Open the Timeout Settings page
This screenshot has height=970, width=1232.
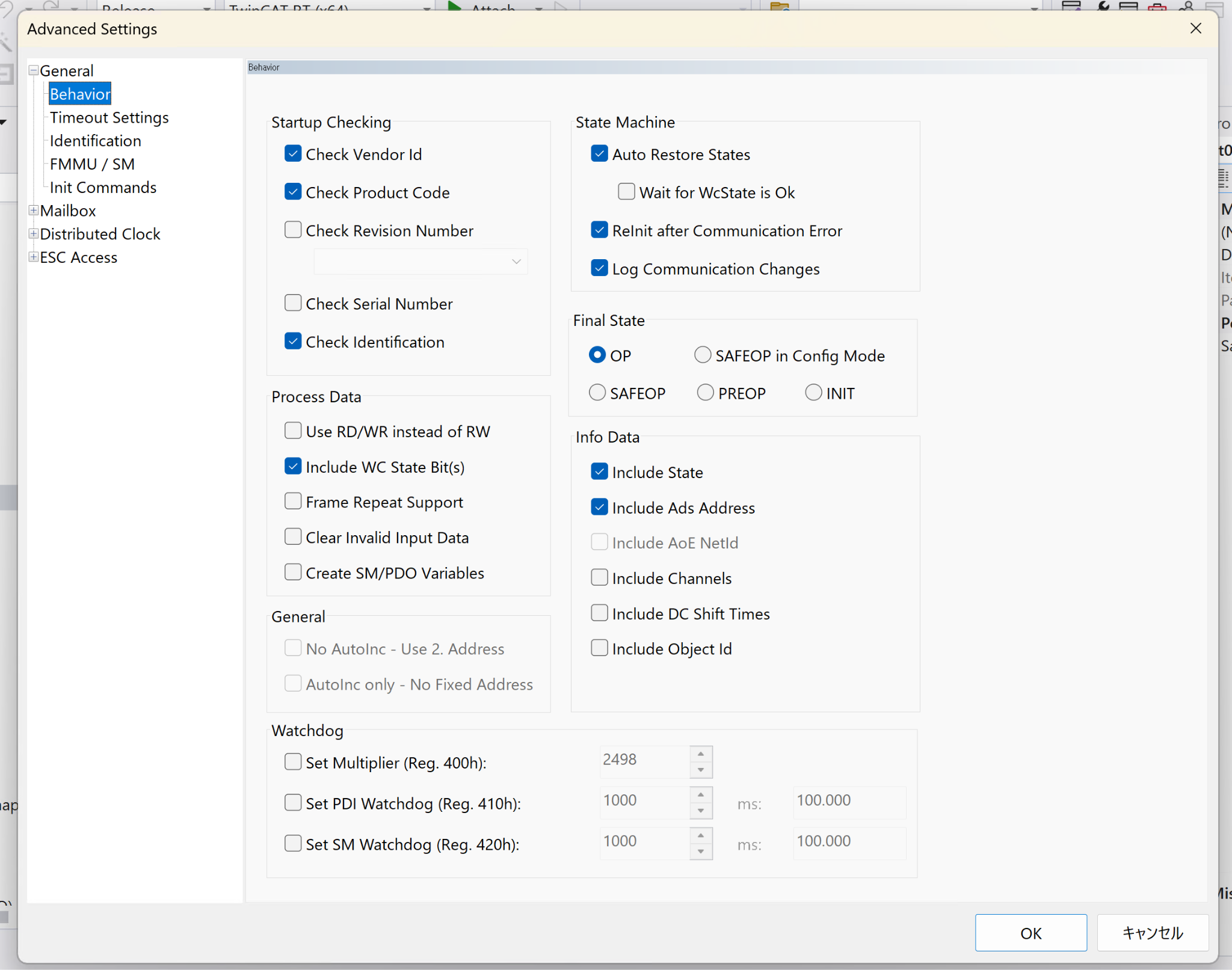[x=109, y=117]
